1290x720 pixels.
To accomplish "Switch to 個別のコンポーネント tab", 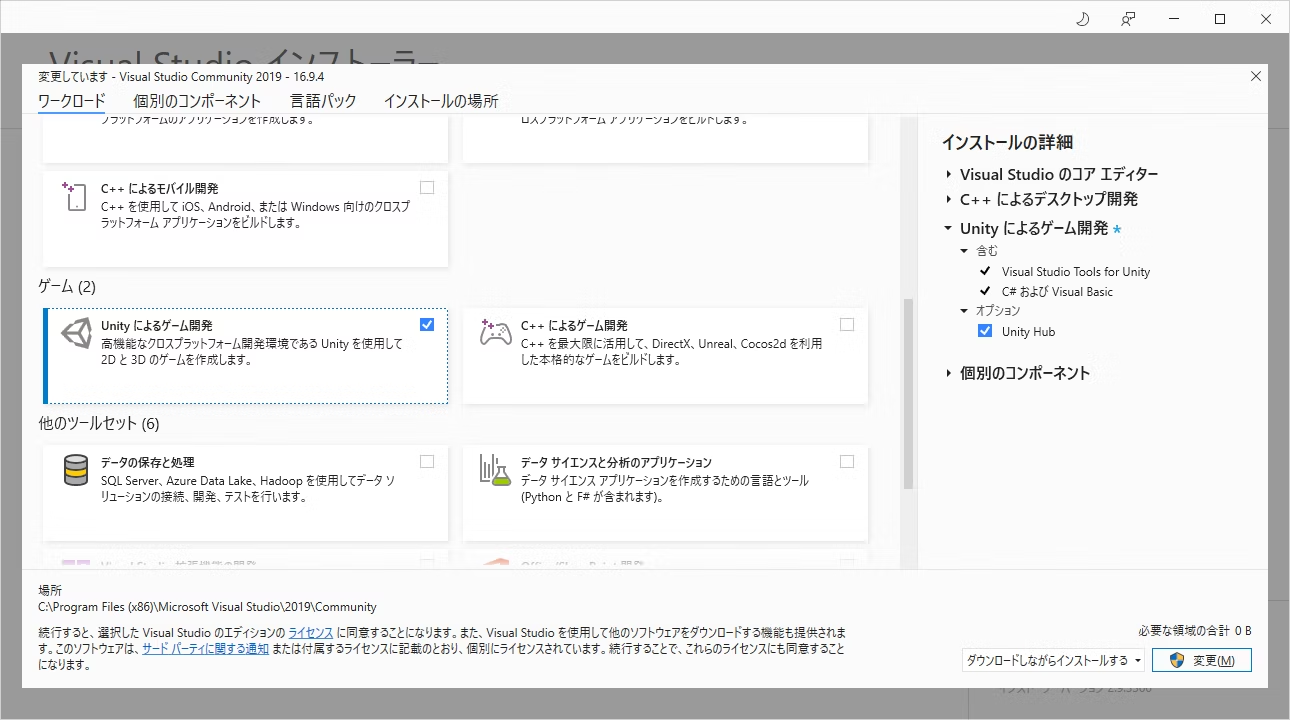I will point(197,101).
